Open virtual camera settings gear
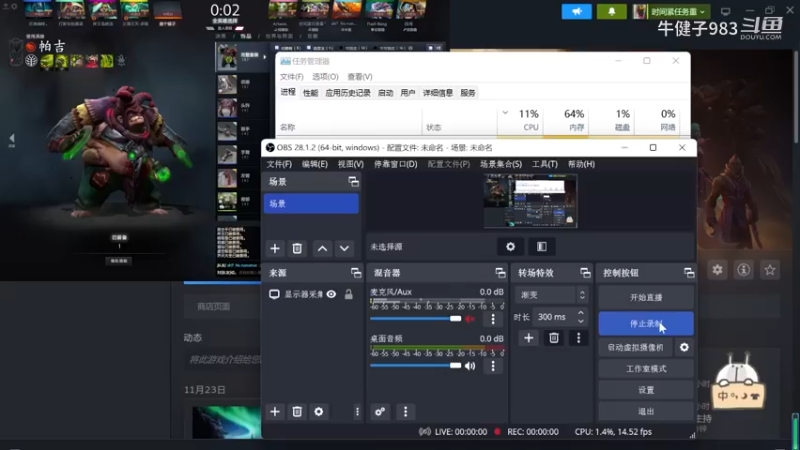The image size is (800, 450). pos(684,347)
